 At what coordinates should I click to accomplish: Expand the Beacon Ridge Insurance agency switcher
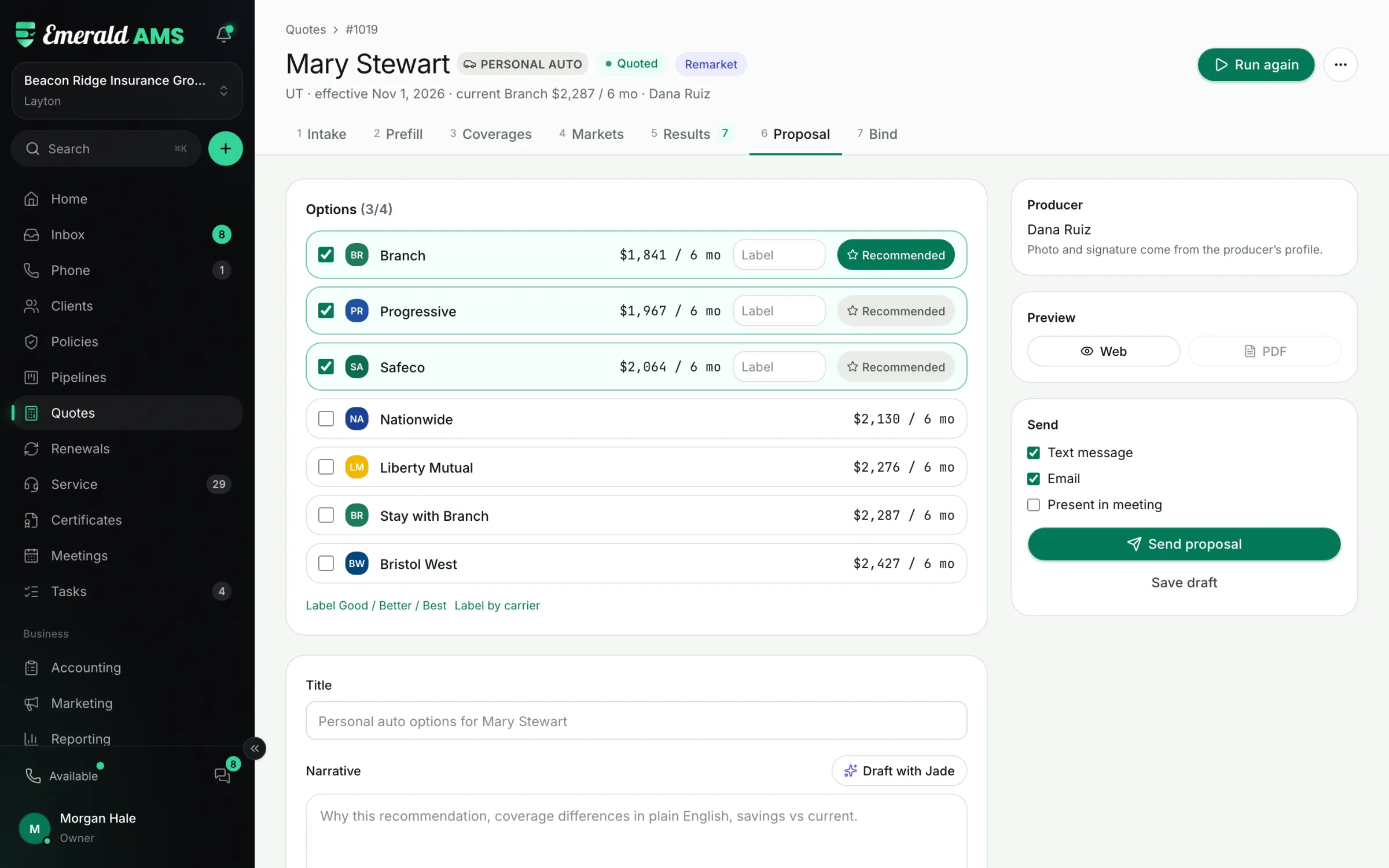(127, 90)
